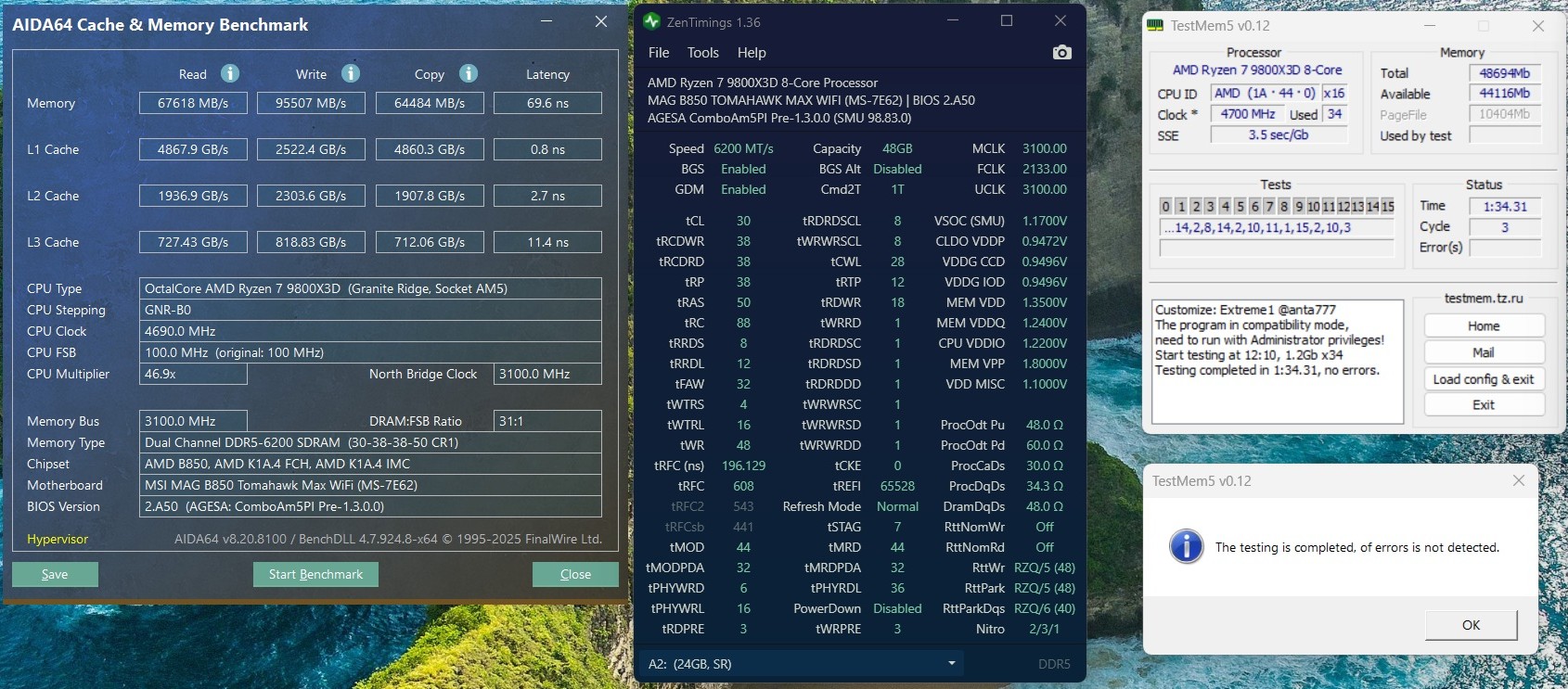Close the AIDA64 benchmark window with X
Screen dimensions: 1568x689
[x=601, y=21]
